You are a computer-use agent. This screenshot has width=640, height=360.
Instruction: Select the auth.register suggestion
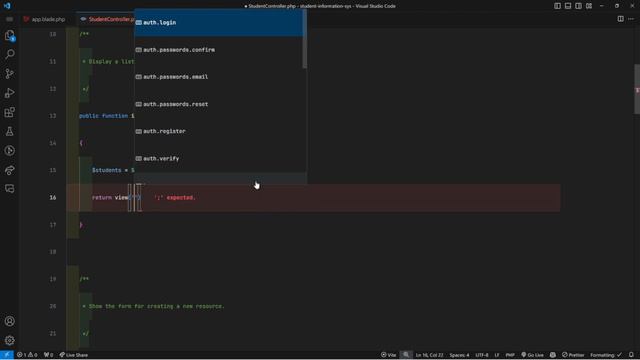219,131
